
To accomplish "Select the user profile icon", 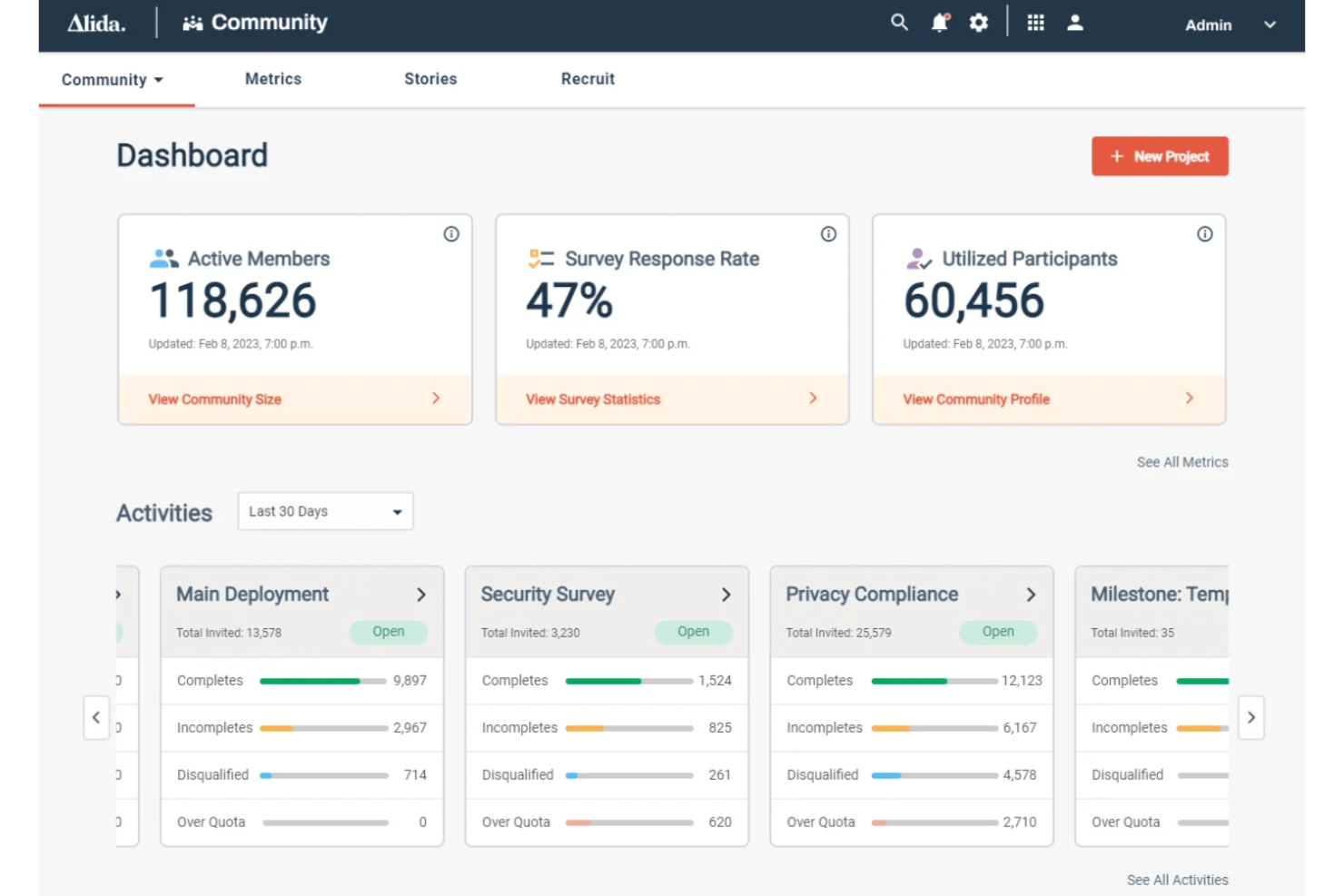I will [x=1074, y=22].
